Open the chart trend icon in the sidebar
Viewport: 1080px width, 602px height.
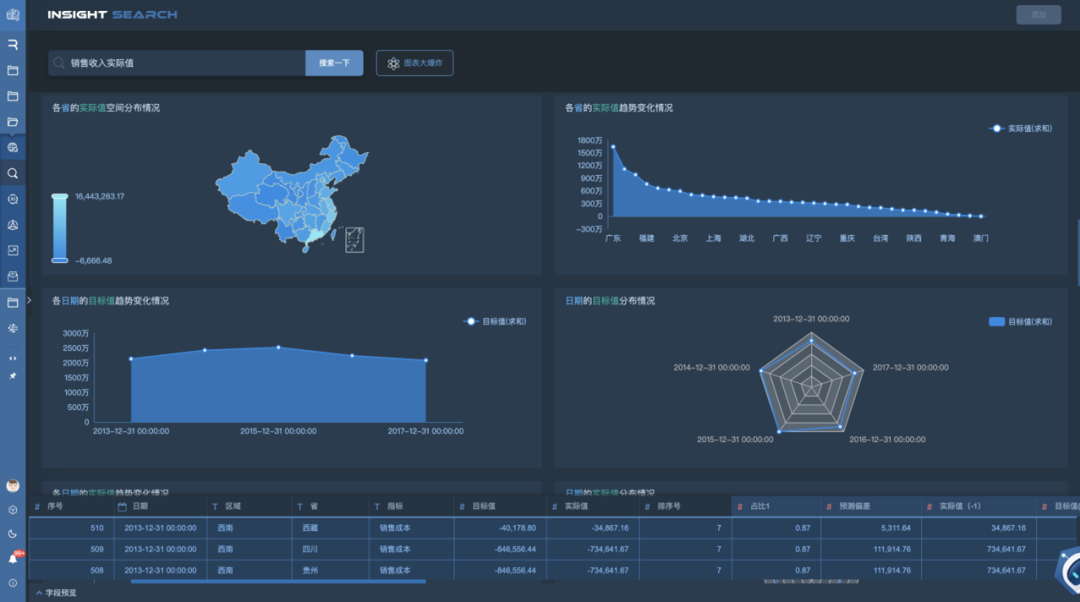click(x=13, y=250)
